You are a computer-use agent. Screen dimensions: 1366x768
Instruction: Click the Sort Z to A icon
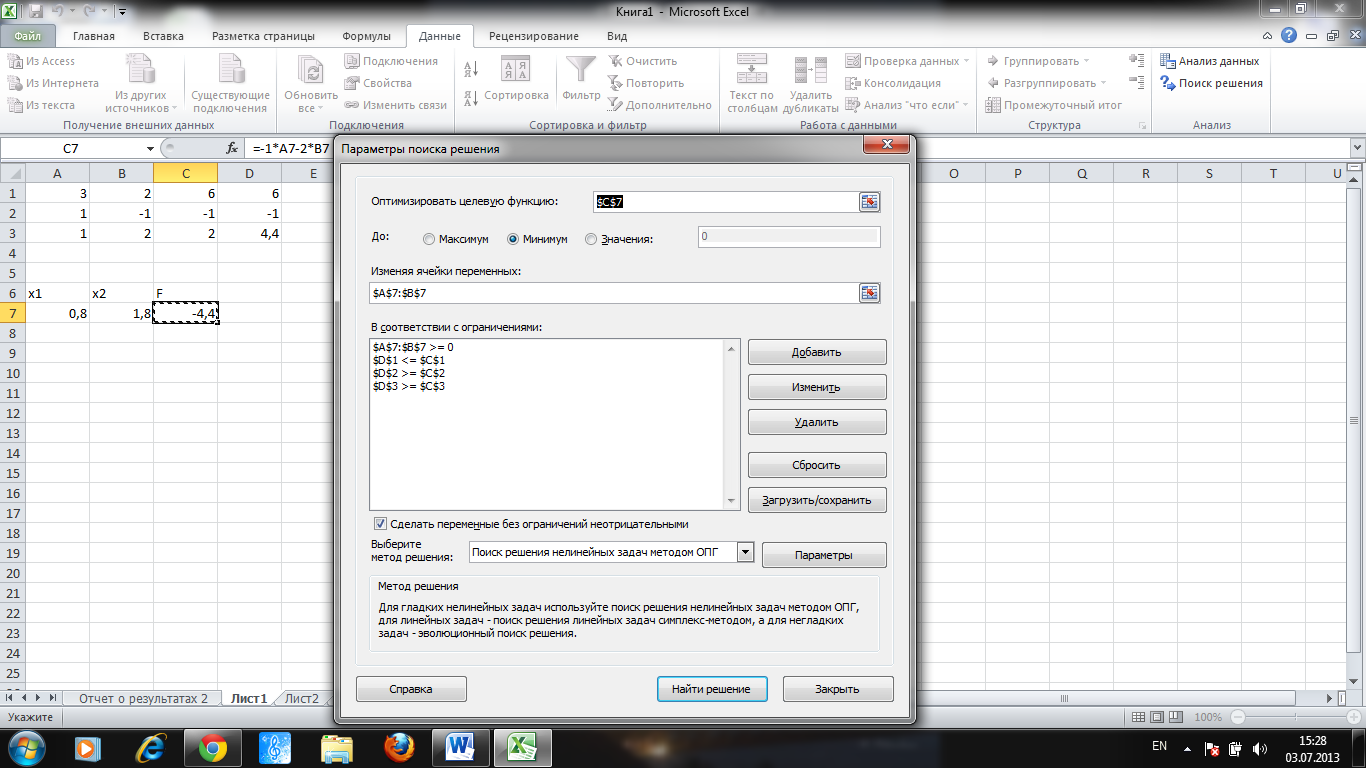tap(471, 98)
